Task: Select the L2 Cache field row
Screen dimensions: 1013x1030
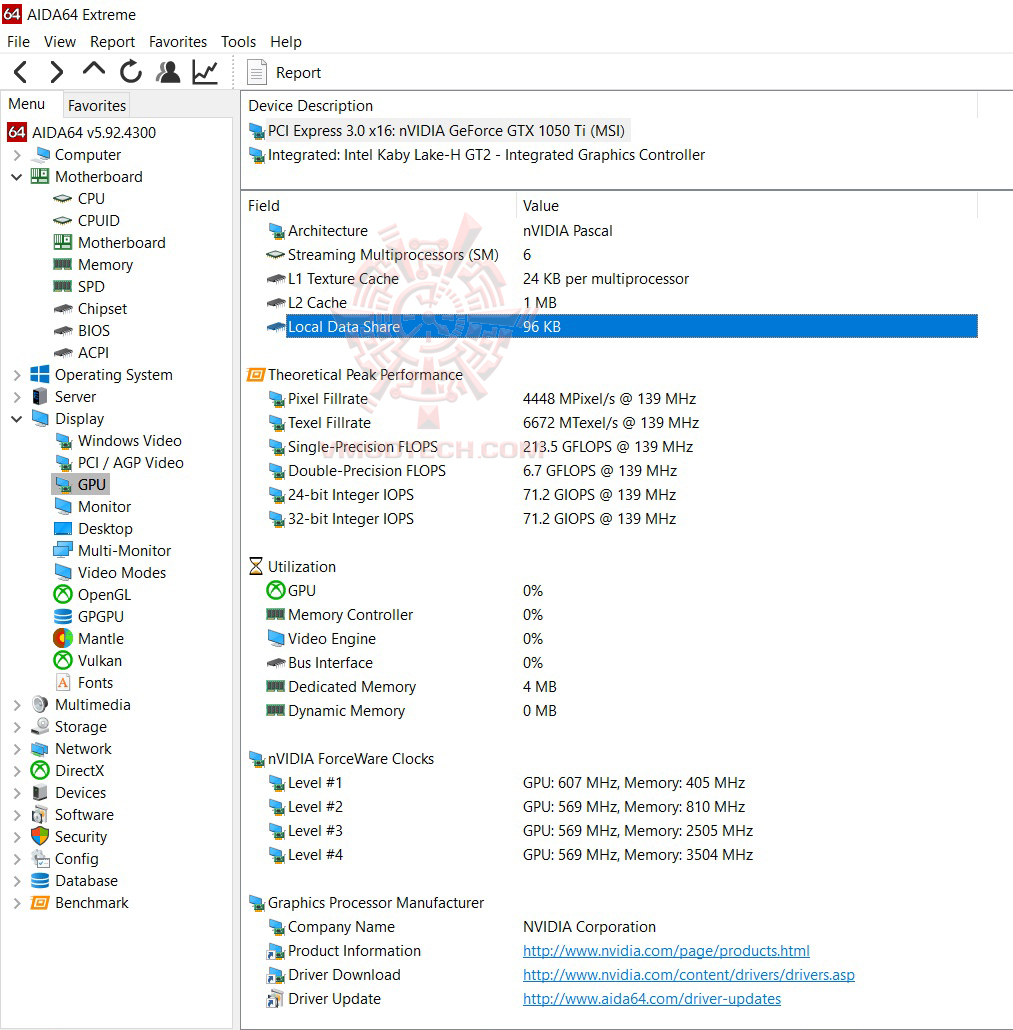Action: coord(622,303)
